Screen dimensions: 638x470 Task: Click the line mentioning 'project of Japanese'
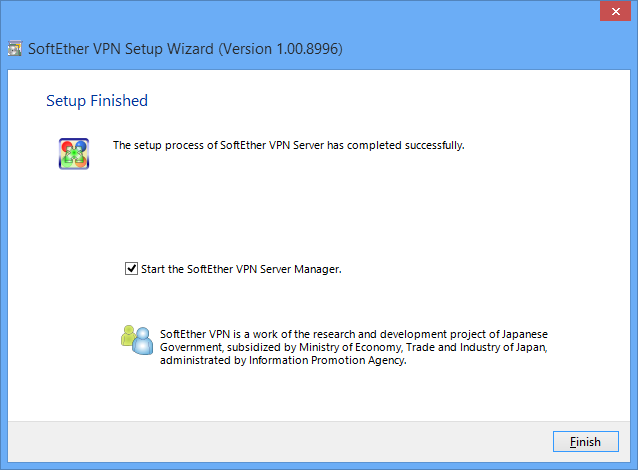pos(354,334)
